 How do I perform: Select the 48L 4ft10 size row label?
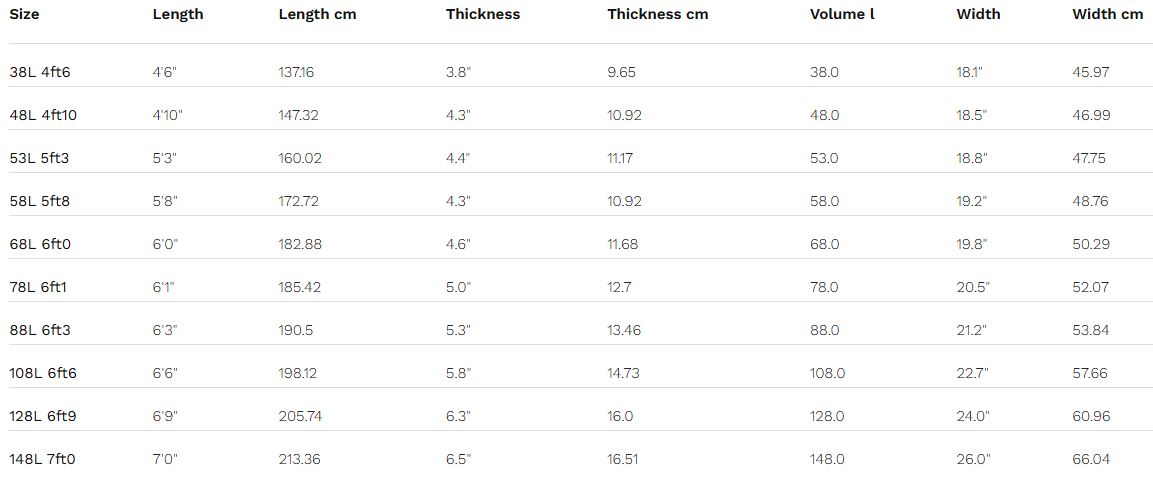[x=43, y=115]
